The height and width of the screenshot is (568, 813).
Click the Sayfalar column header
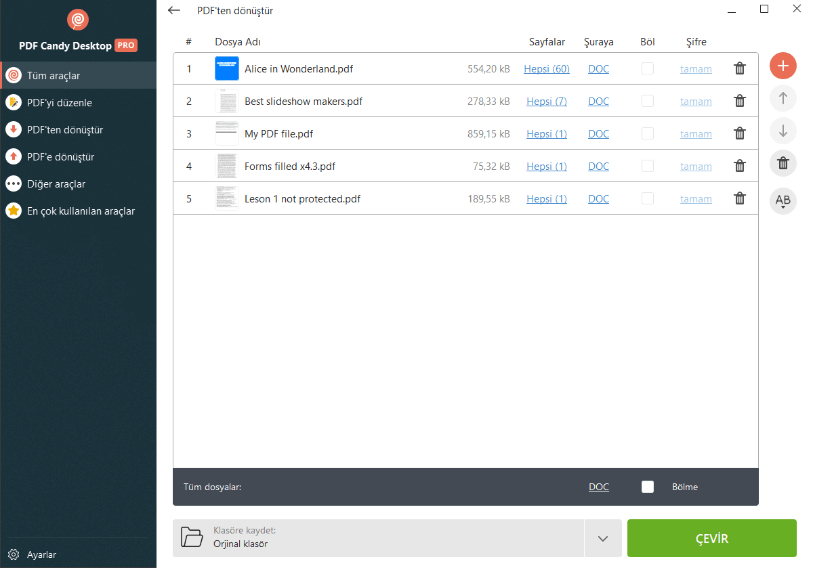click(546, 42)
